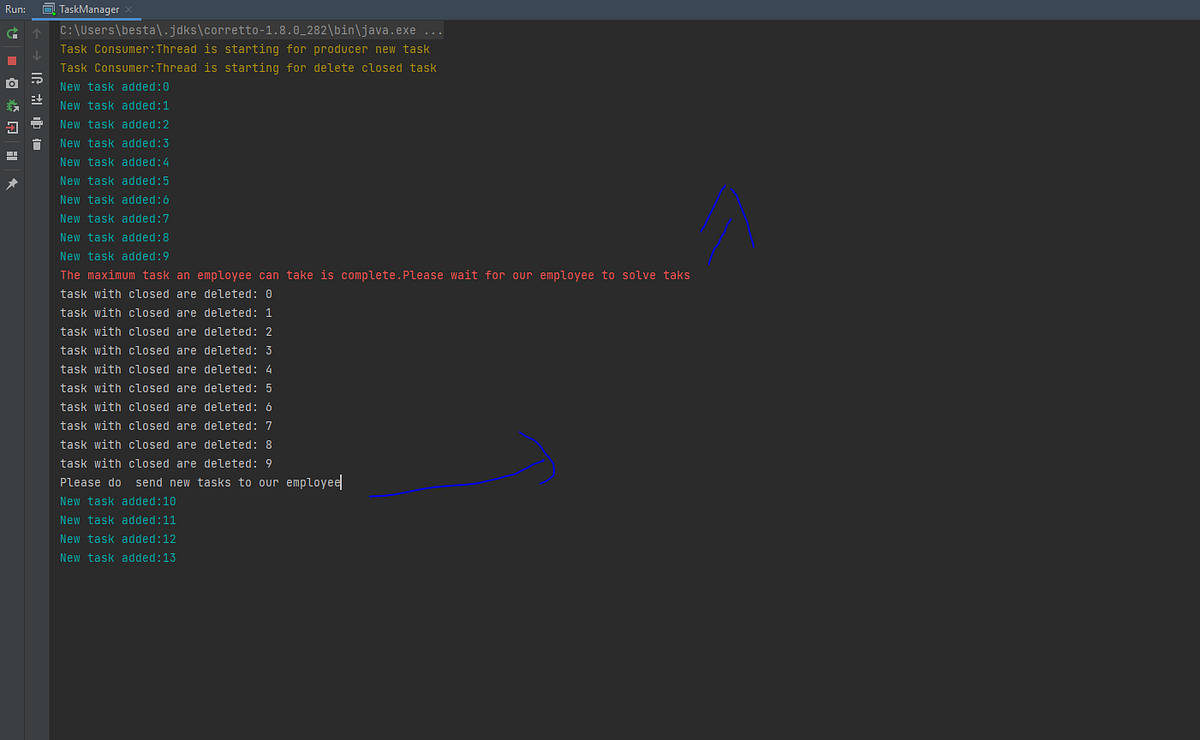This screenshot has height=740, width=1200.
Task: Toggle soft-wrap for console lines
Action: click(x=36, y=77)
